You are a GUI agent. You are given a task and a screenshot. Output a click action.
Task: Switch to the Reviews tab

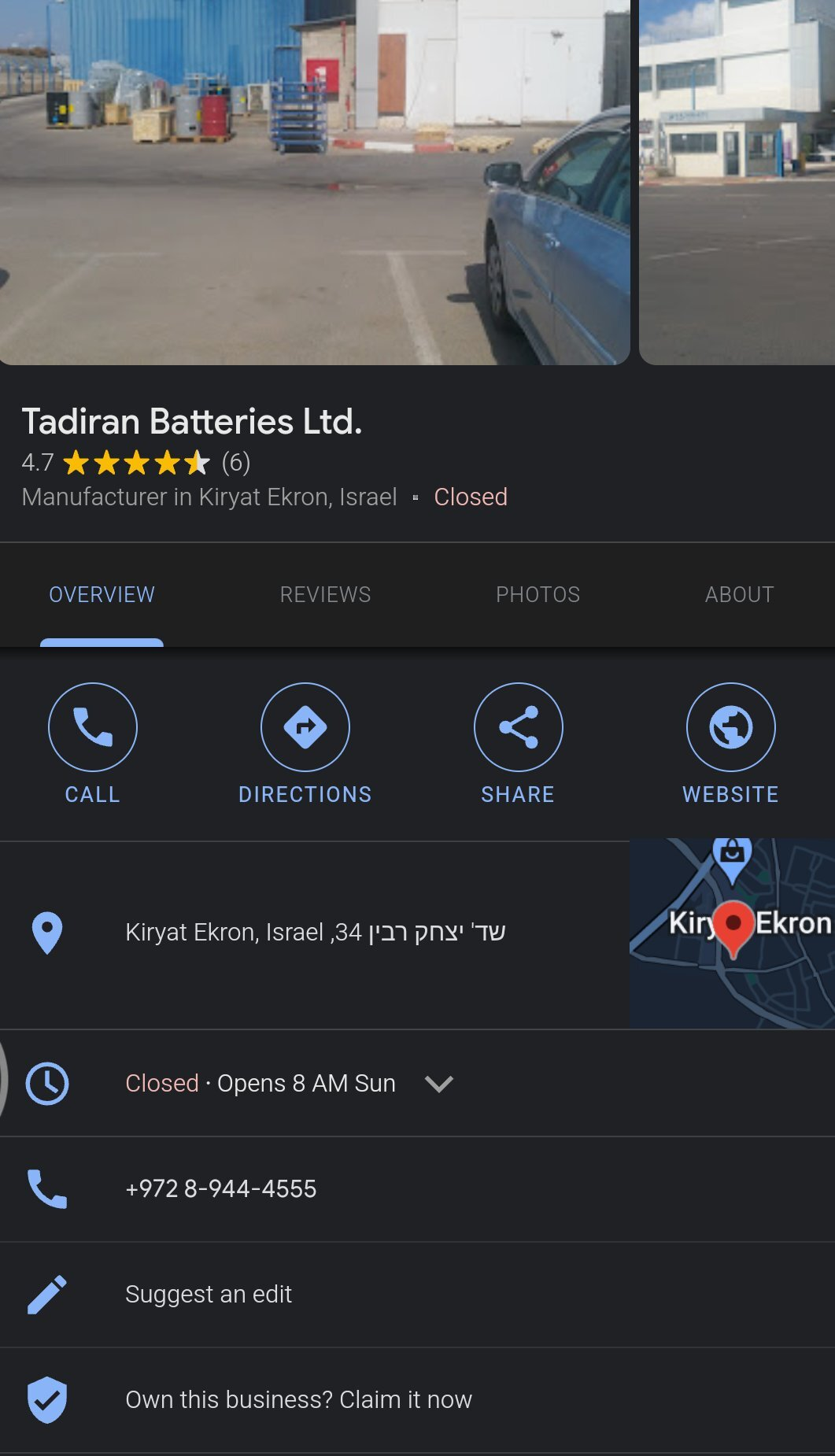point(325,594)
